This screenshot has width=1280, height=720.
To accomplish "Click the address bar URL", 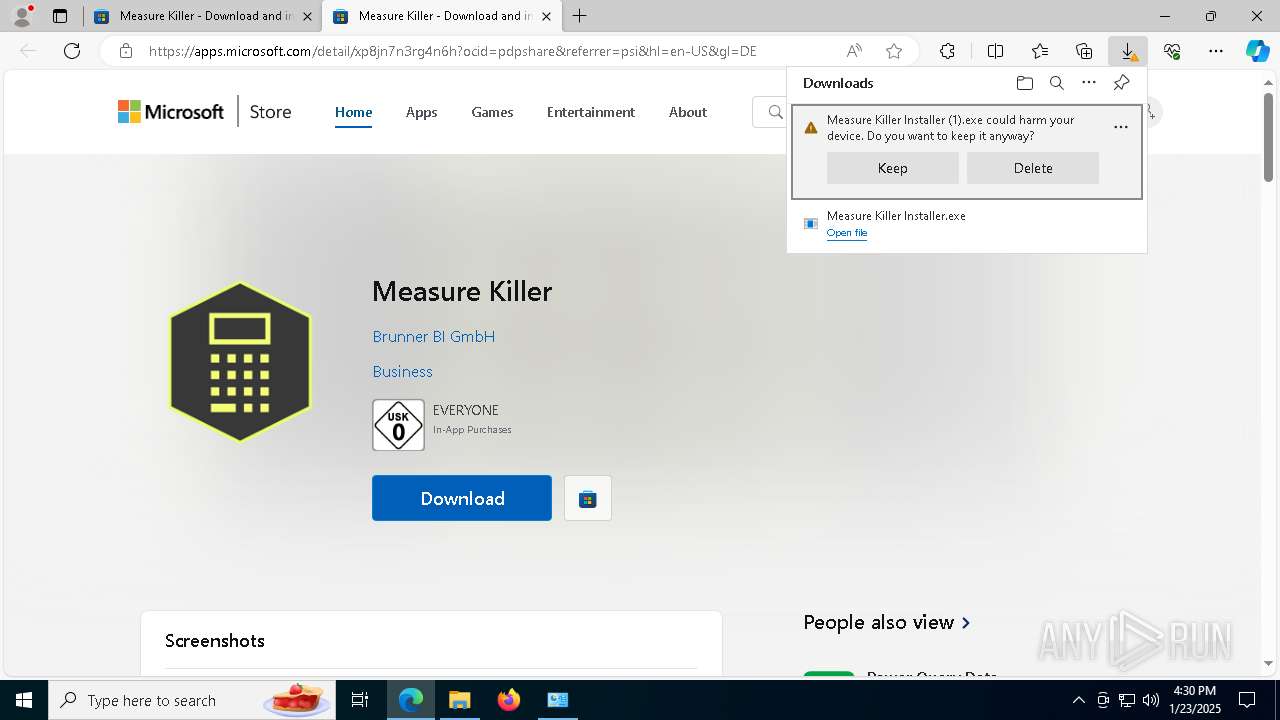I will click(x=452, y=51).
